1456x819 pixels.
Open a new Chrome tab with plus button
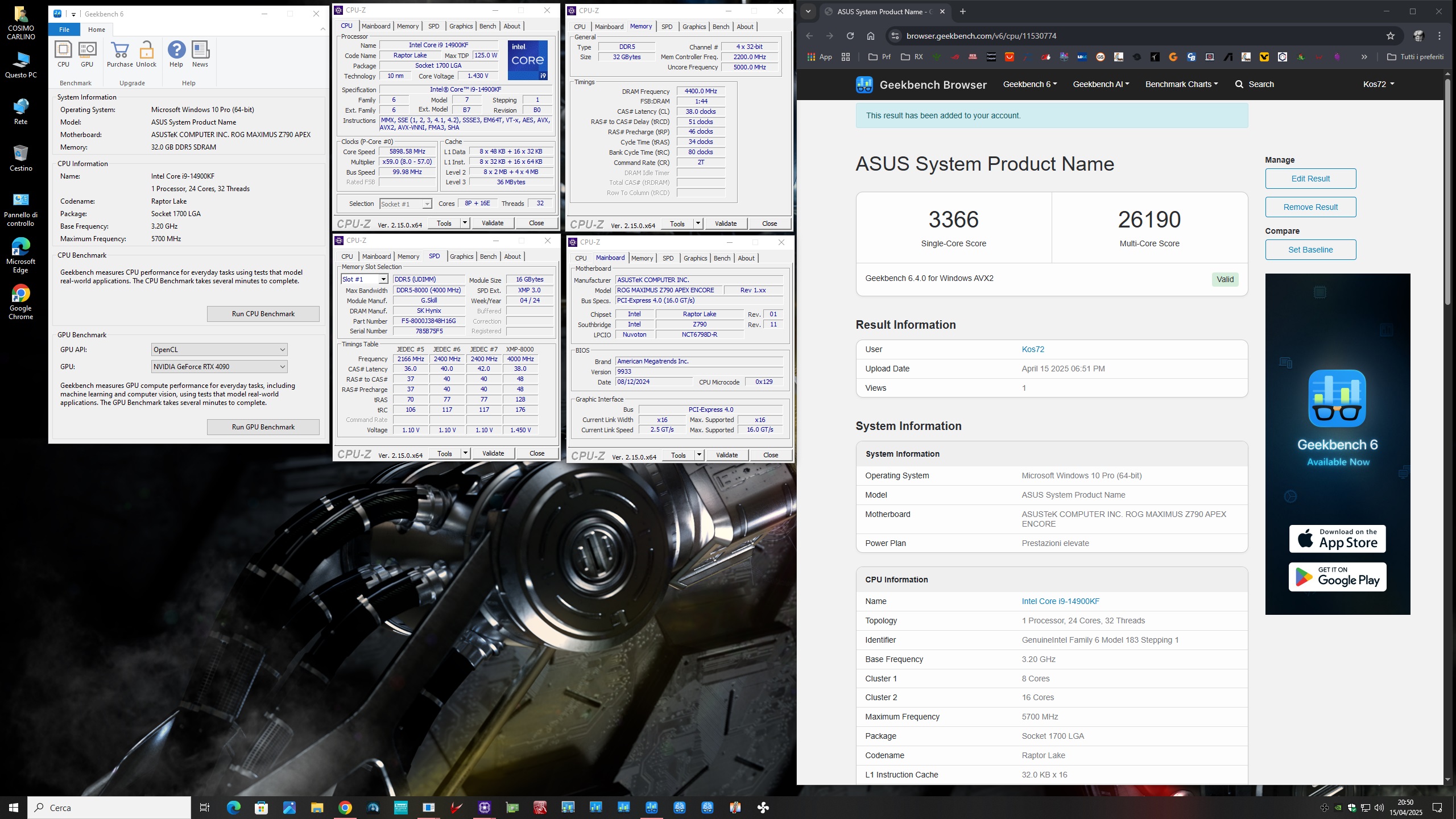[x=963, y=11]
